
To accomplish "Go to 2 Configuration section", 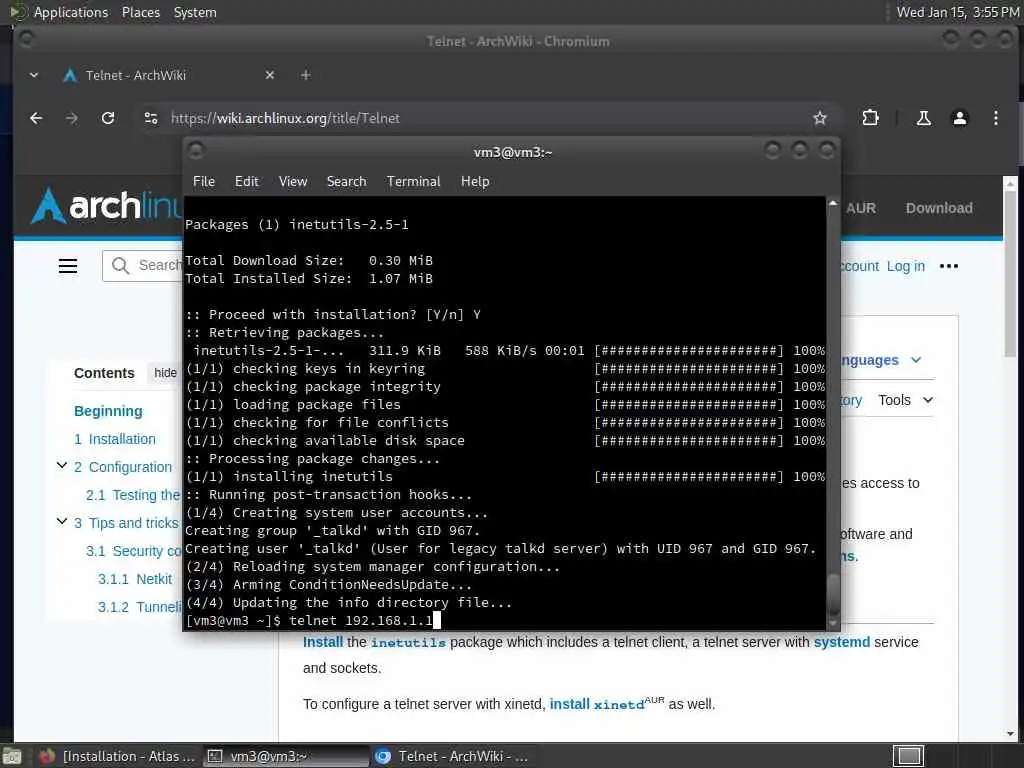I will (123, 467).
